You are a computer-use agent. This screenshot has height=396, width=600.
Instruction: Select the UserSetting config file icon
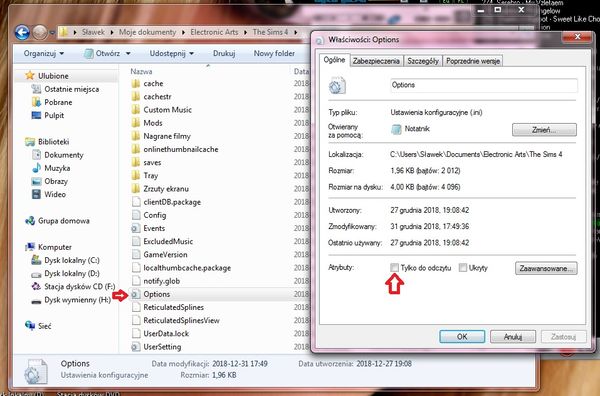[135, 347]
